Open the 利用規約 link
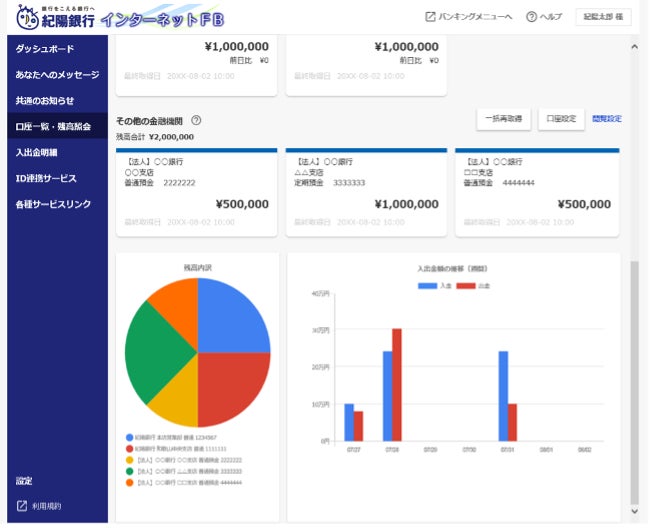 tap(47, 506)
